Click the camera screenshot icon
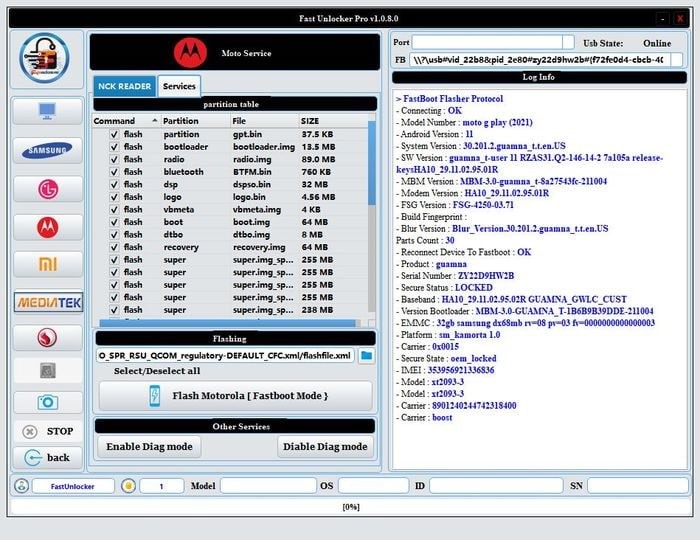700x540 pixels. (47, 401)
